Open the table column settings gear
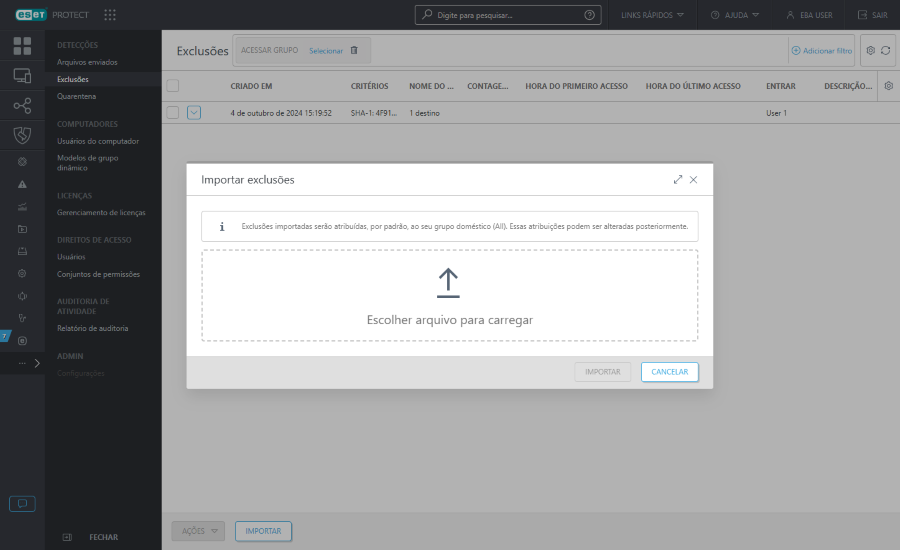Viewport: 900px width, 550px height. (x=888, y=86)
